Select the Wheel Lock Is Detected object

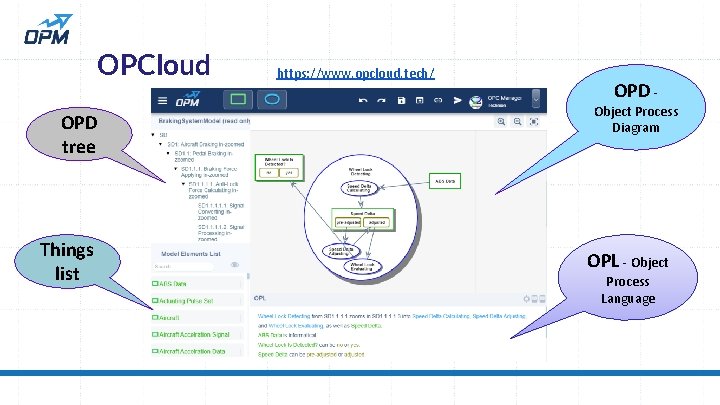tap(279, 167)
